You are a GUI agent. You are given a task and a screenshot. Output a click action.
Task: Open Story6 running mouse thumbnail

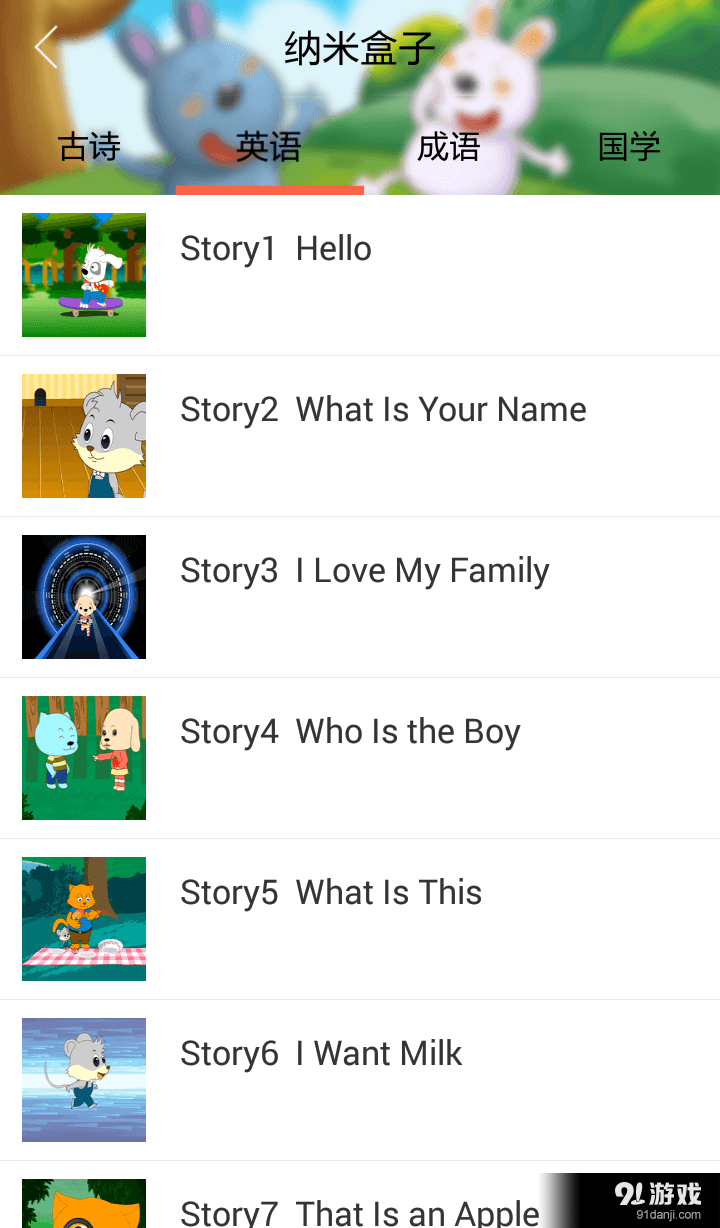(x=84, y=1080)
